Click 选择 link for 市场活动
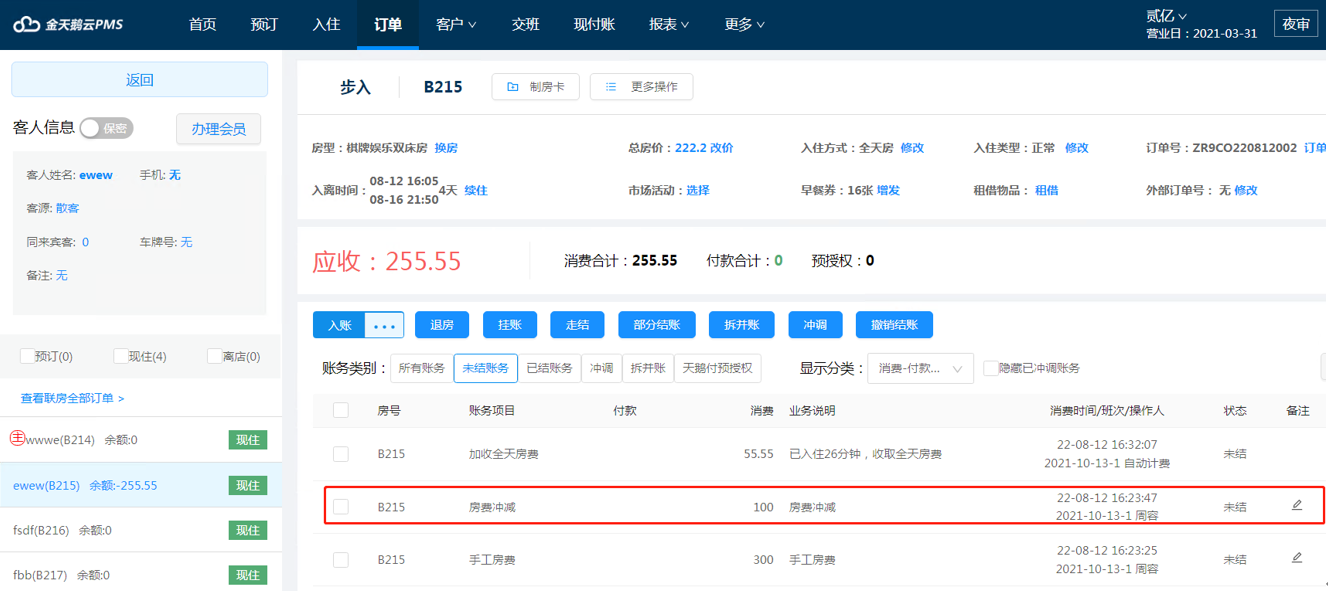The image size is (1328, 591). 698,190
